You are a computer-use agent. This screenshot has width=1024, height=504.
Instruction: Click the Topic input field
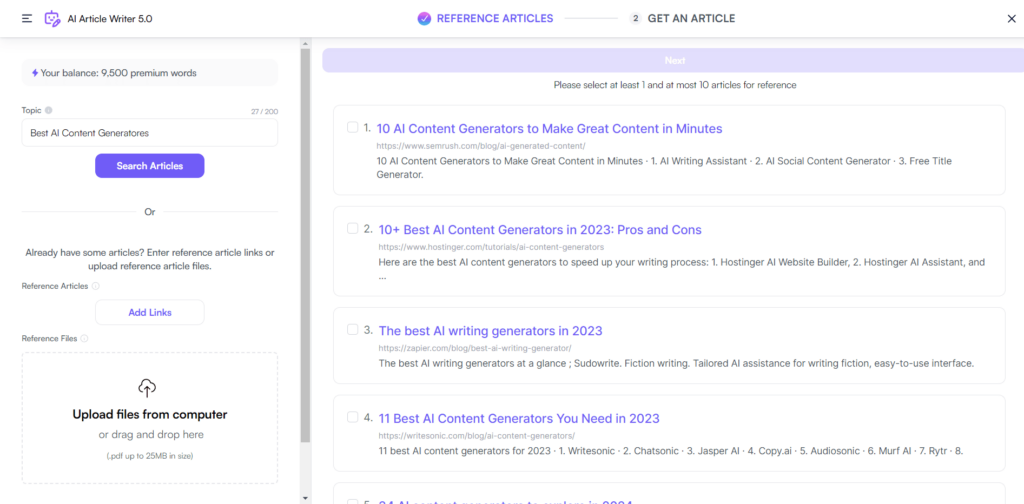pyautogui.click(x=150, y=133)
